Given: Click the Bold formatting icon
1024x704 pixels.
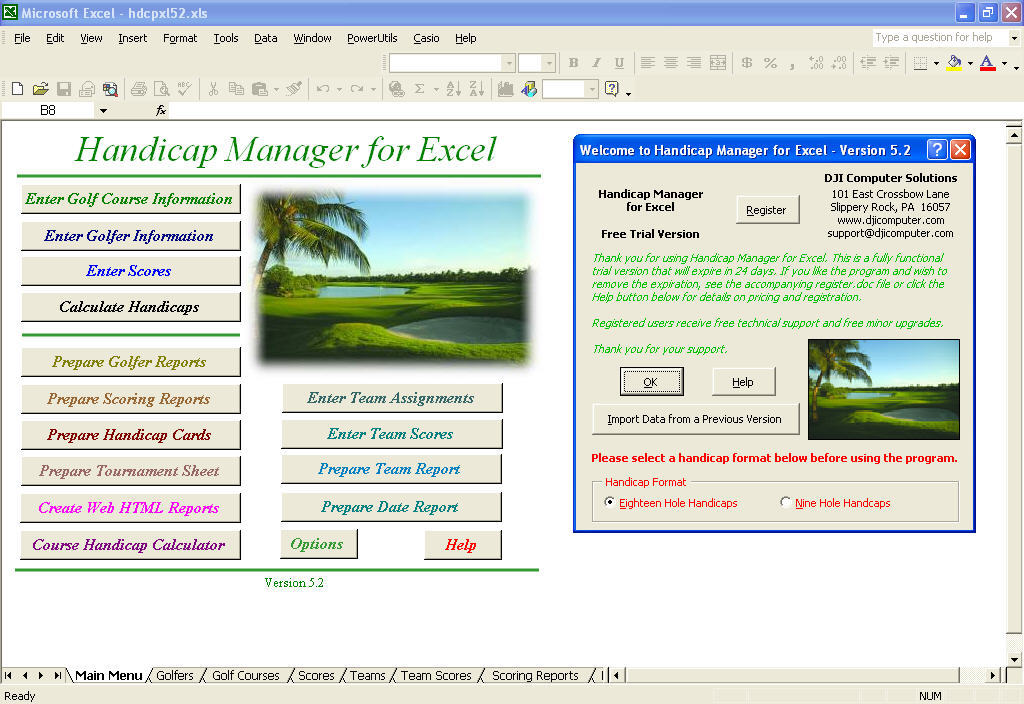Looking at the screenshot, I should click(573, 63).
